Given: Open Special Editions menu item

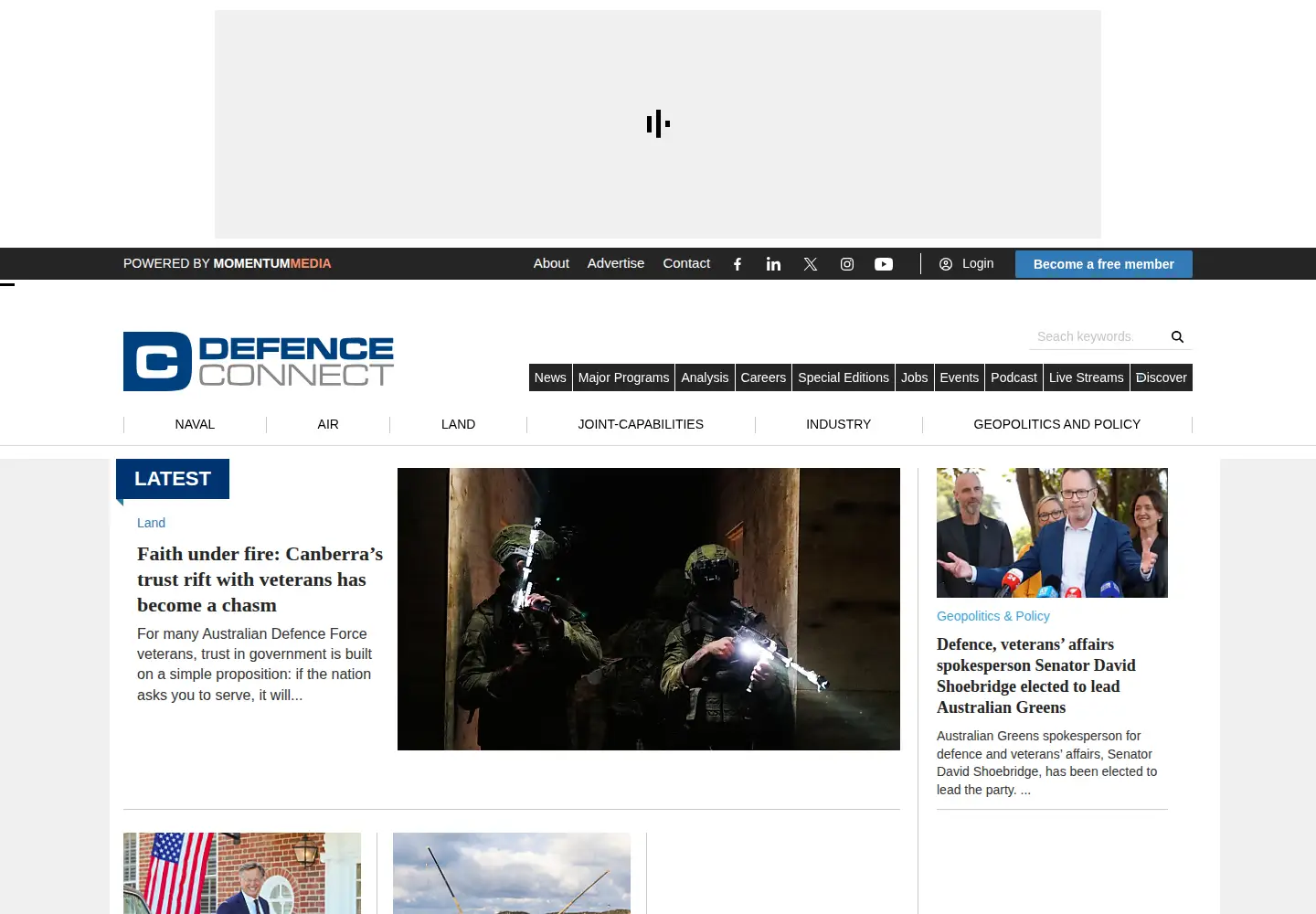Looking at the screenshot, I should click(844, 377).
